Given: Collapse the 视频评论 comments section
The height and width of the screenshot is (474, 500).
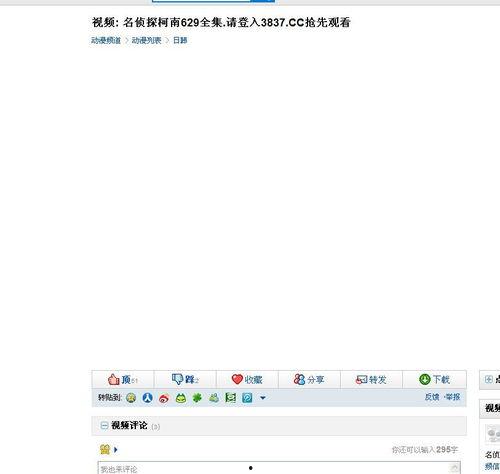Looking at the screenshot, I should click(x=104, y=425).
